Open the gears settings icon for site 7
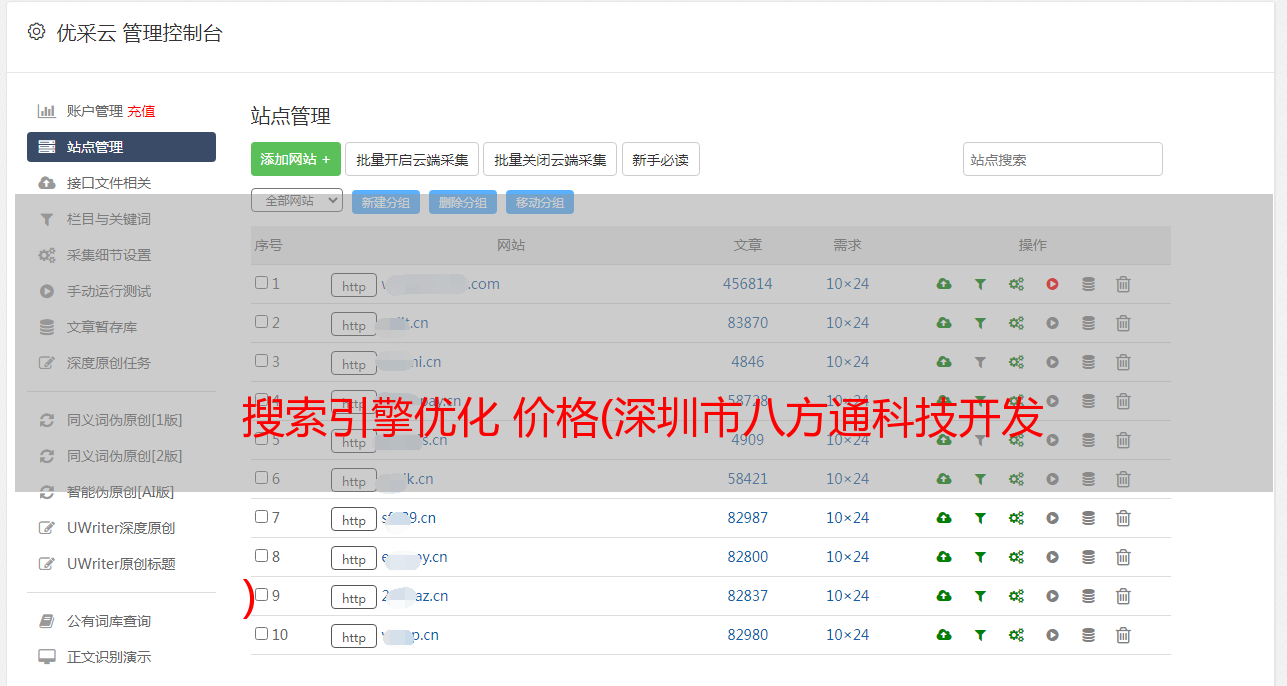Image resolution: width=1287 pixels, height=686 pixels. [x=1016, y=518]
